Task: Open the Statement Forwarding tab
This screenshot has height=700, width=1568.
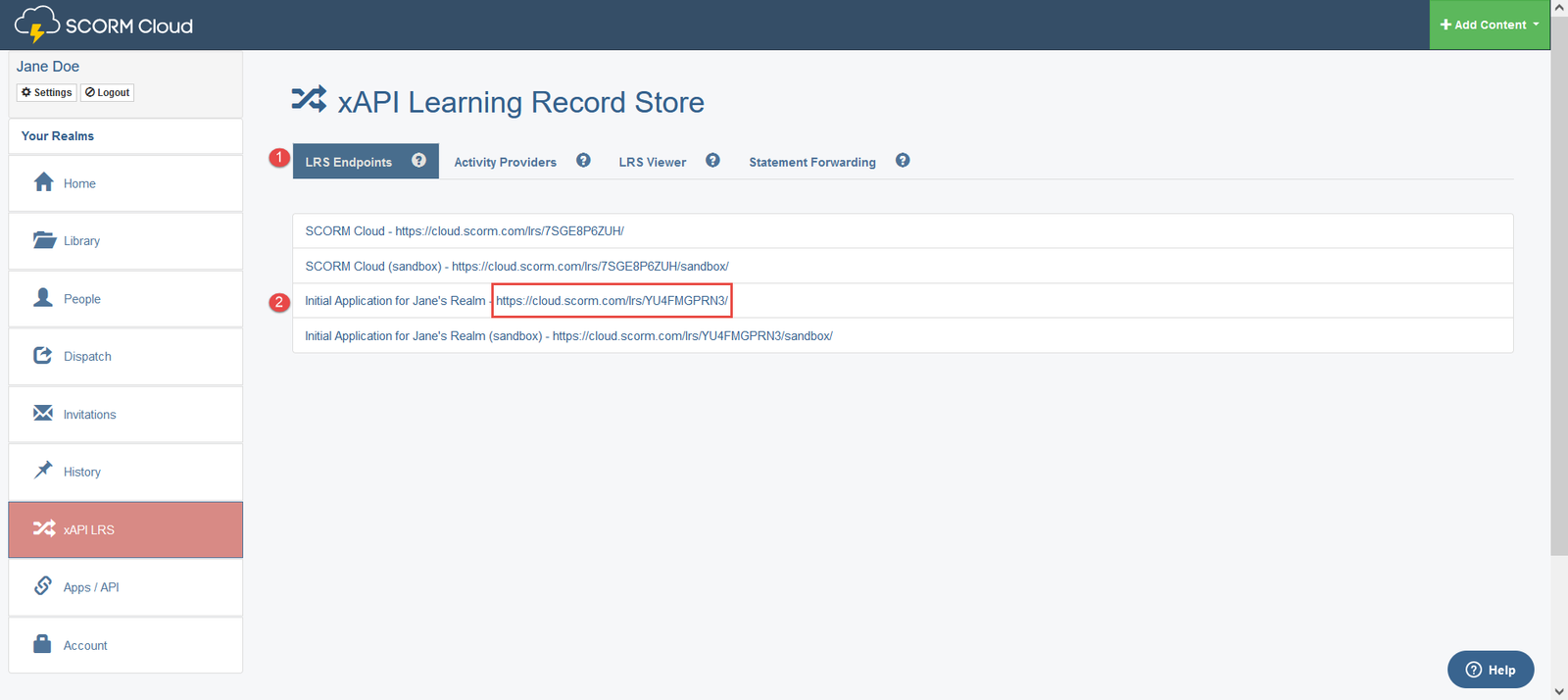Action: pyautogui.click(x=811, y=162)
